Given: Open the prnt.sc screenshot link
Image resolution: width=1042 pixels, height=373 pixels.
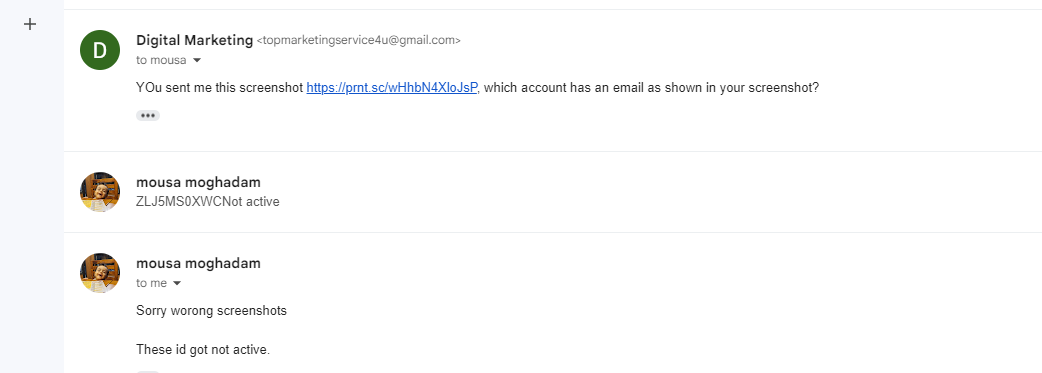Looking at the screenshot, I should coord(392,88).
